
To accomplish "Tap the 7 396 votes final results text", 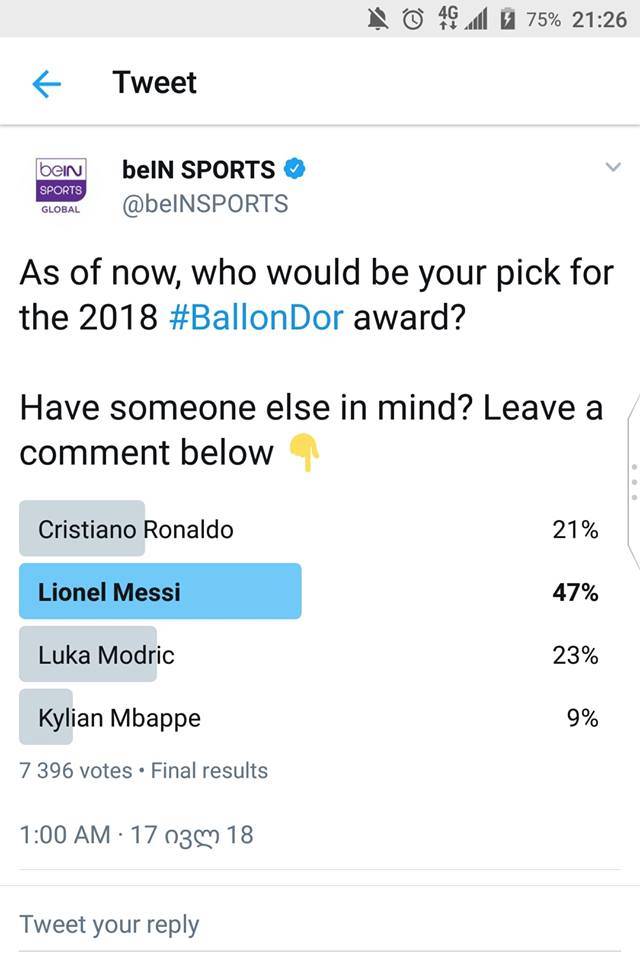I will point(143,770).
